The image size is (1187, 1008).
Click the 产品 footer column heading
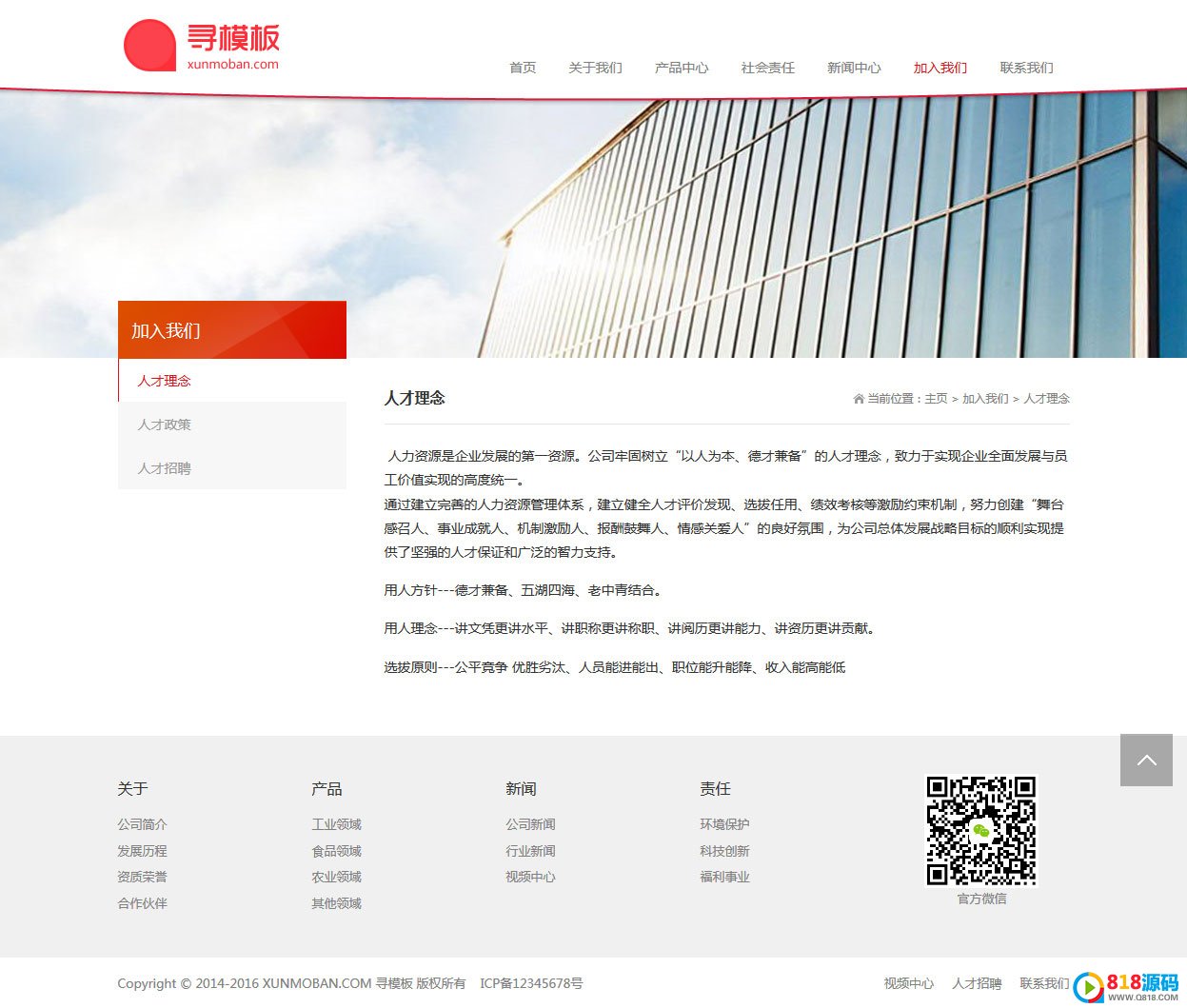point(326,789)
